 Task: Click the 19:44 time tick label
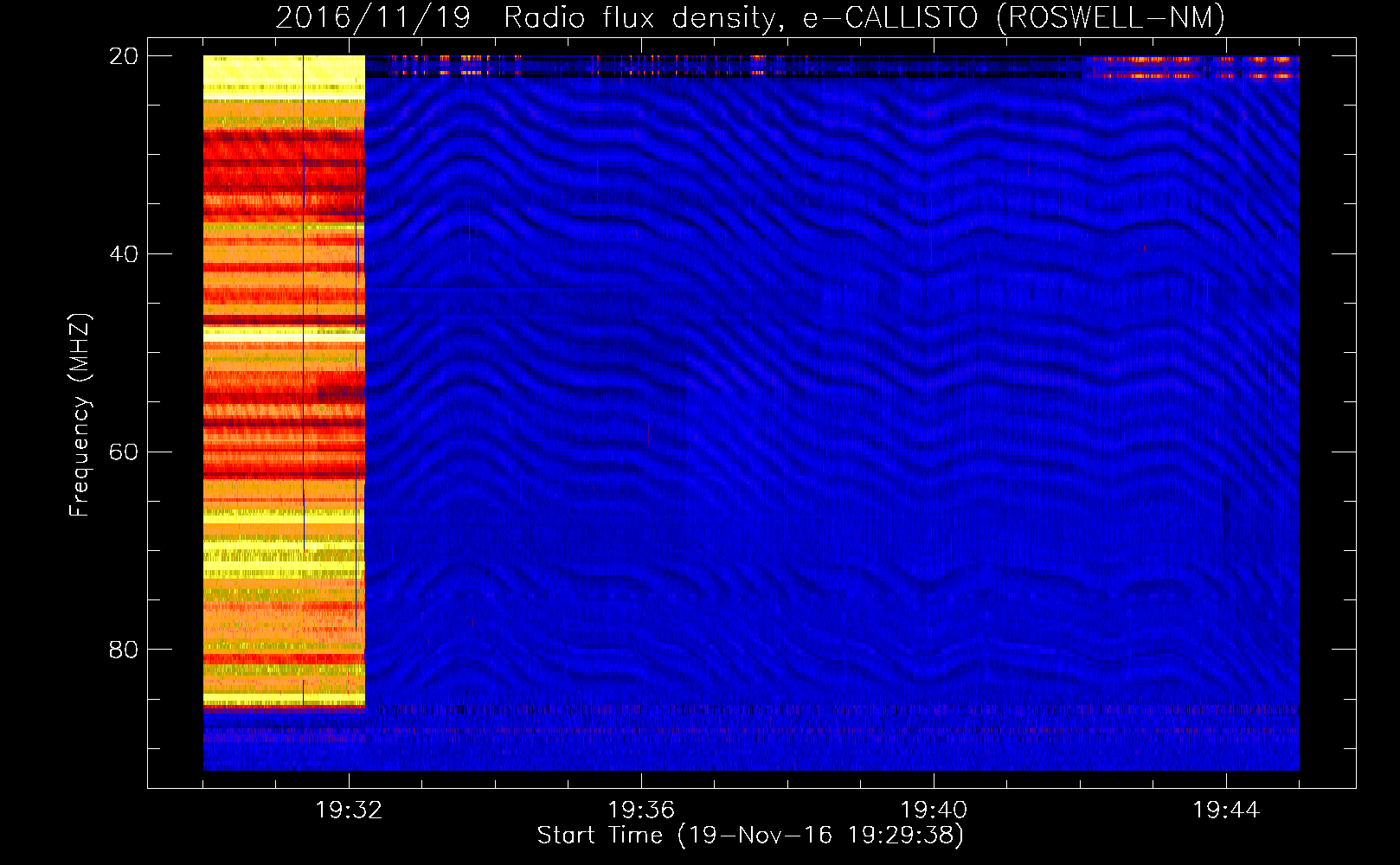coord(1226,811)
